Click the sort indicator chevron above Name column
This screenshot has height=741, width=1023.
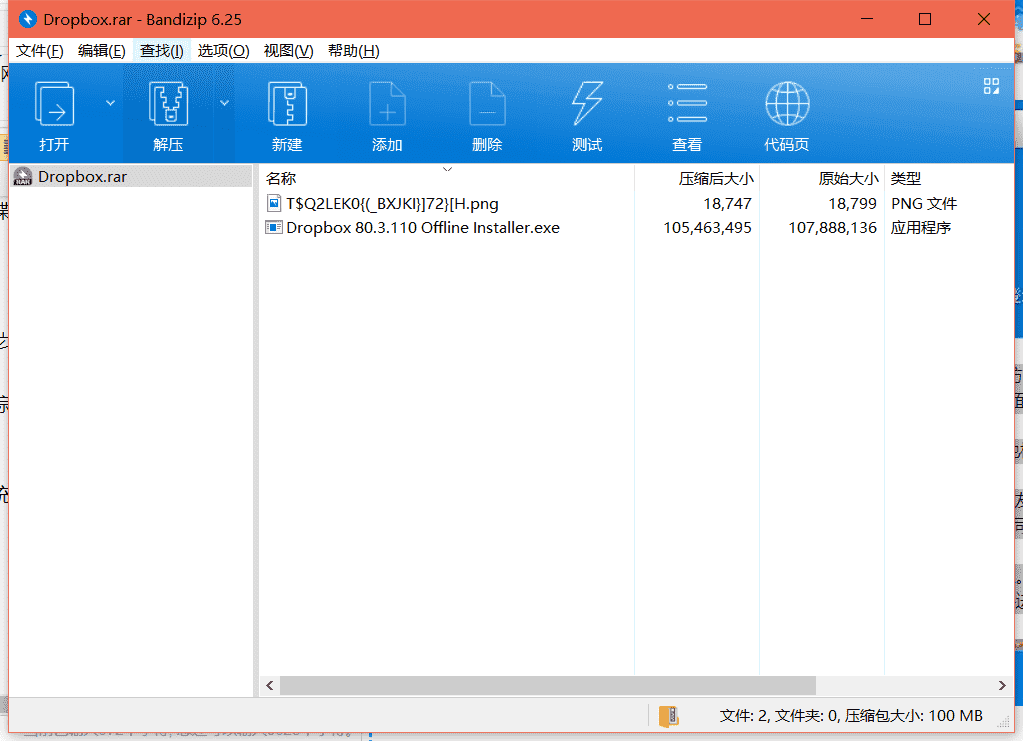point(448,169)
